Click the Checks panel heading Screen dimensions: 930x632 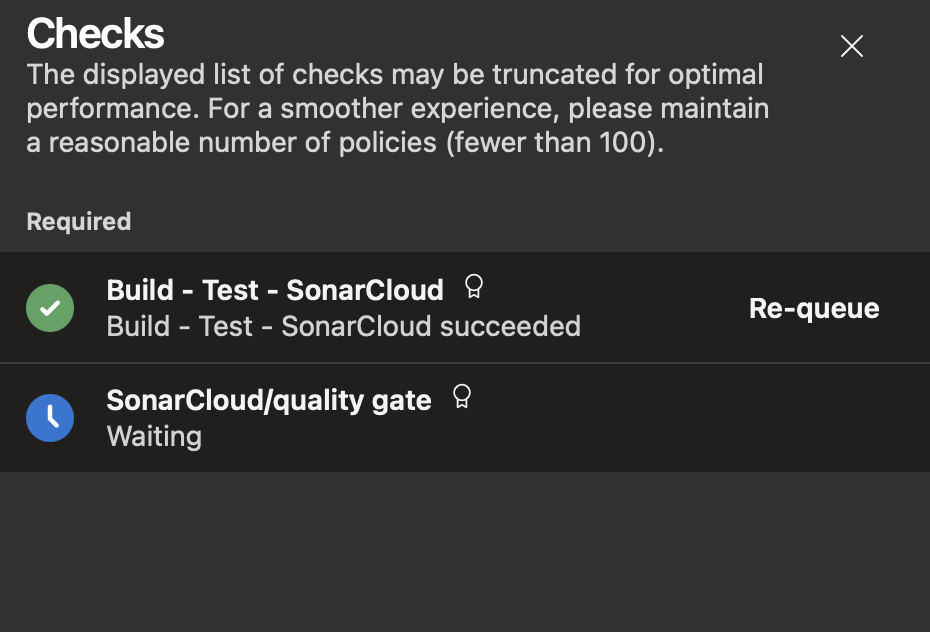[95, 33]
